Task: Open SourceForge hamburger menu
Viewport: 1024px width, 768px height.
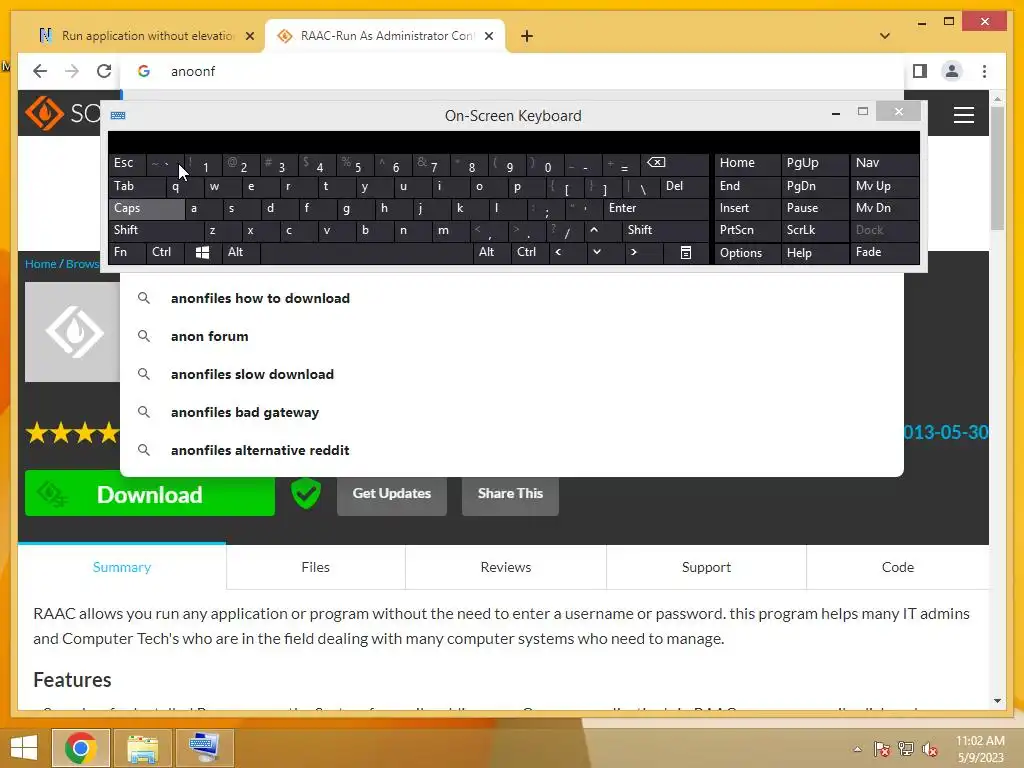Action: coord(964,115)
